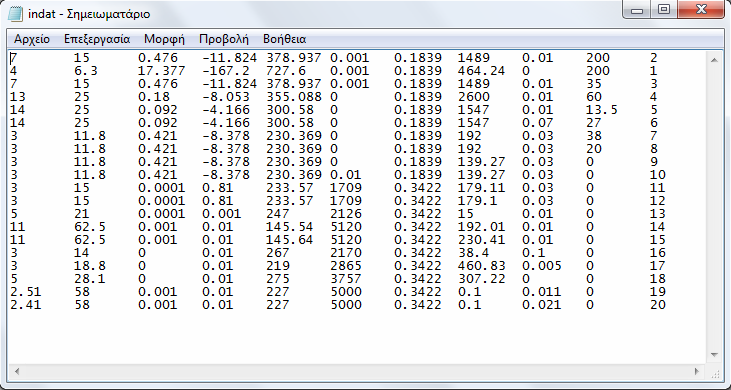Click the value 2170
This screenshot has width=731, height=390.
pos(345,253)
